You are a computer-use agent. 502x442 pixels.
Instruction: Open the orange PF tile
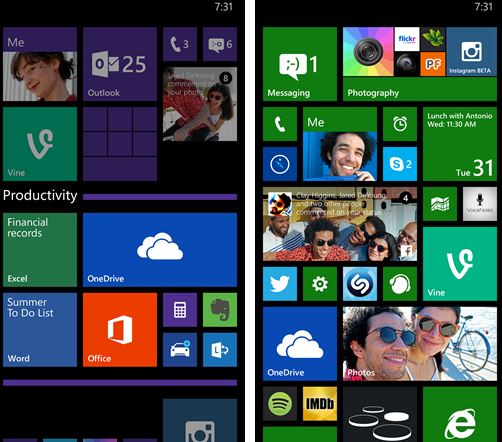click(x=433, y=64)
